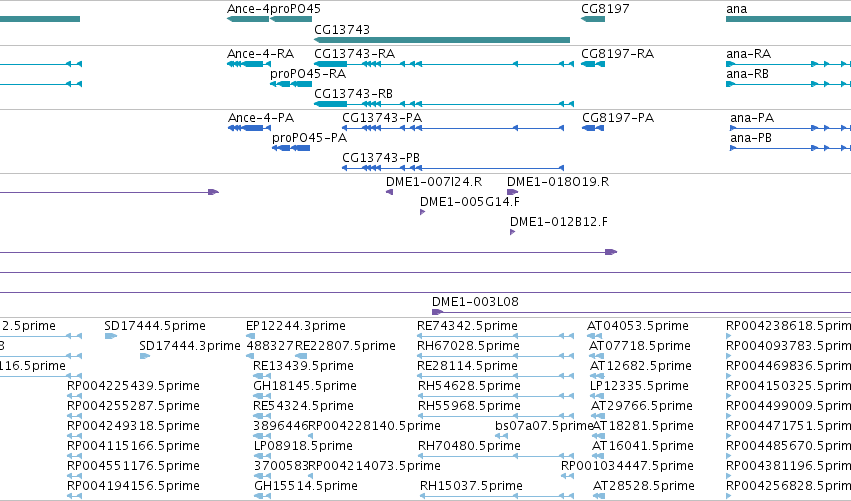Select EST RP004255287.5prime
Image resolution: width=851 pixels, height=501 pixels.
(74, 417)
